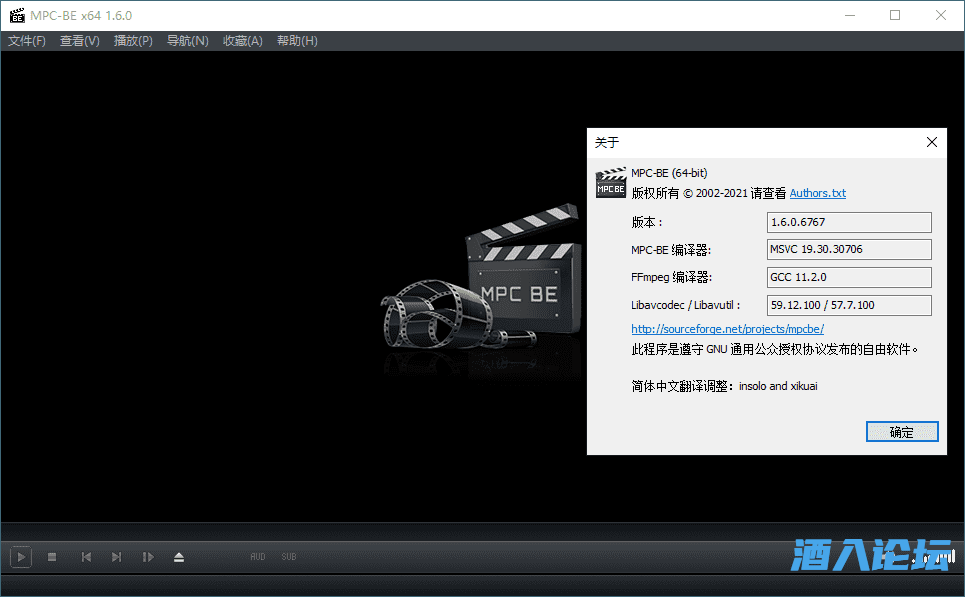Click the Frame step icon
Viewport: 965px width, 597px height.
pos(148,557)
